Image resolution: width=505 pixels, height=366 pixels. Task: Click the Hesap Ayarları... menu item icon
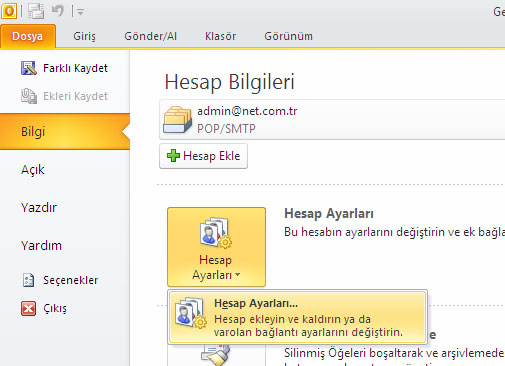(x=191, y=313)
